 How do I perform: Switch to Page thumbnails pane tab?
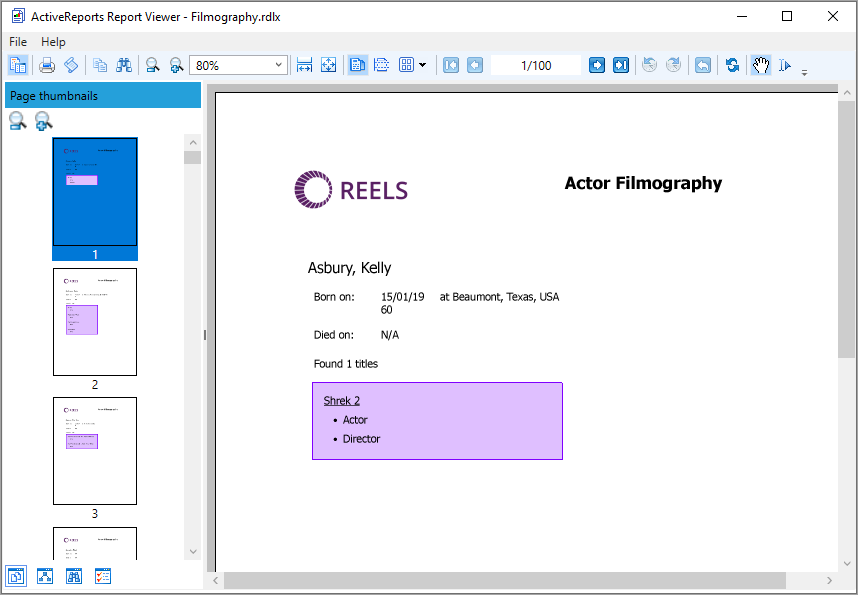16,576
